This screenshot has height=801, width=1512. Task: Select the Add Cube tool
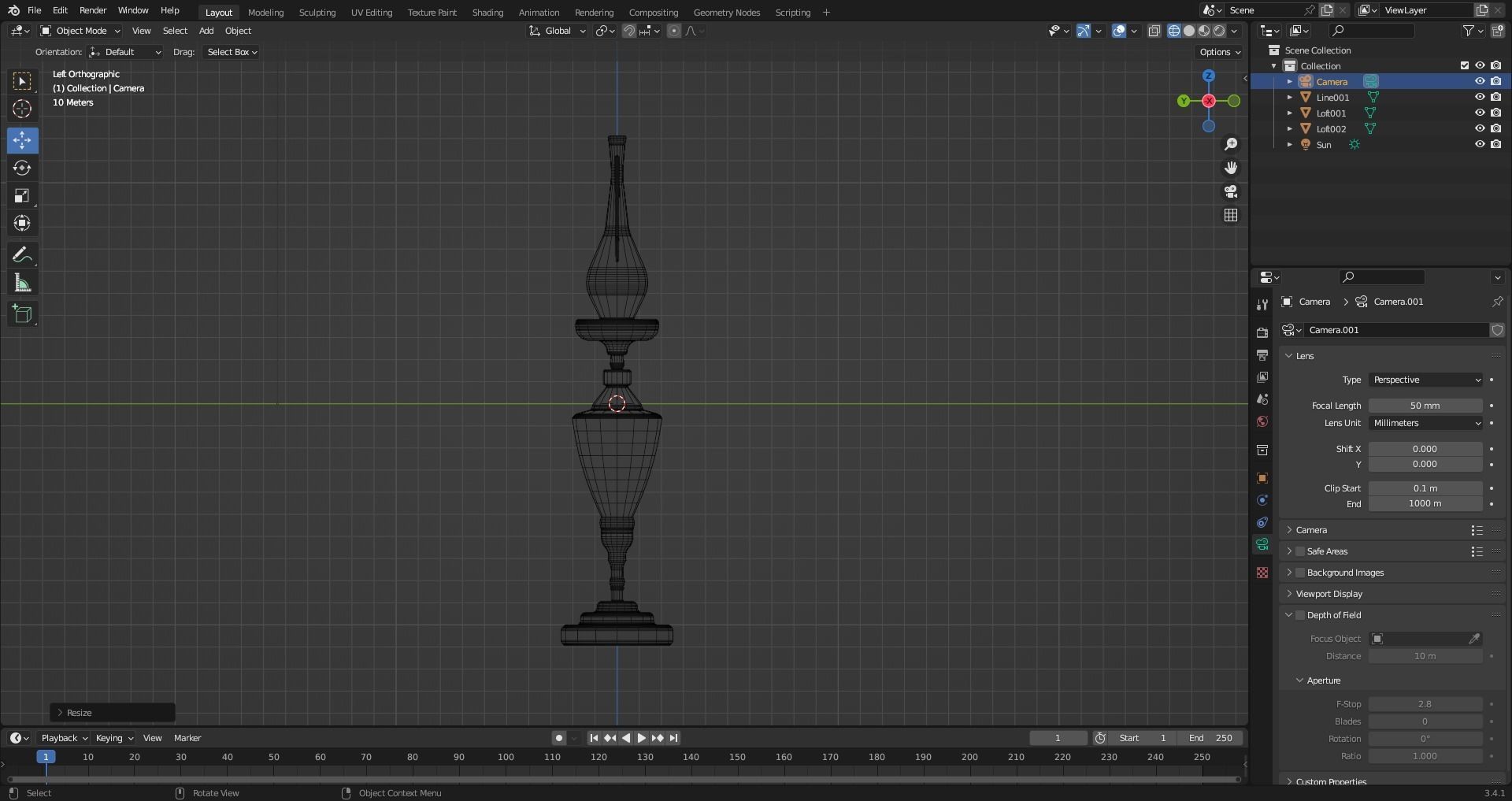[x=22, y=314]
